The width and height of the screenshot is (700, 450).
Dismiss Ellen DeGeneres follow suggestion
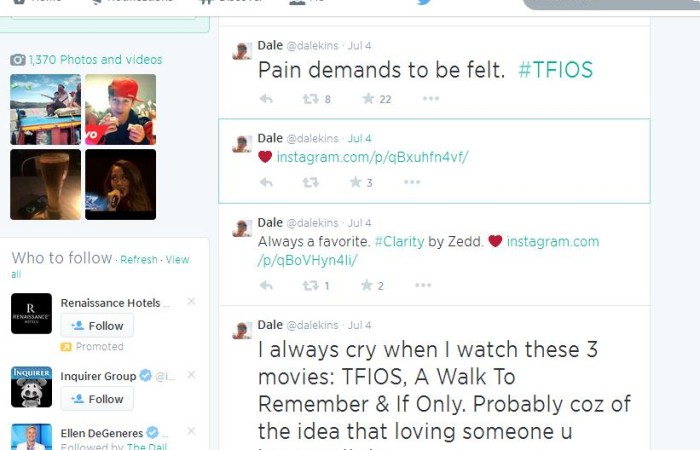click(192, 431)
